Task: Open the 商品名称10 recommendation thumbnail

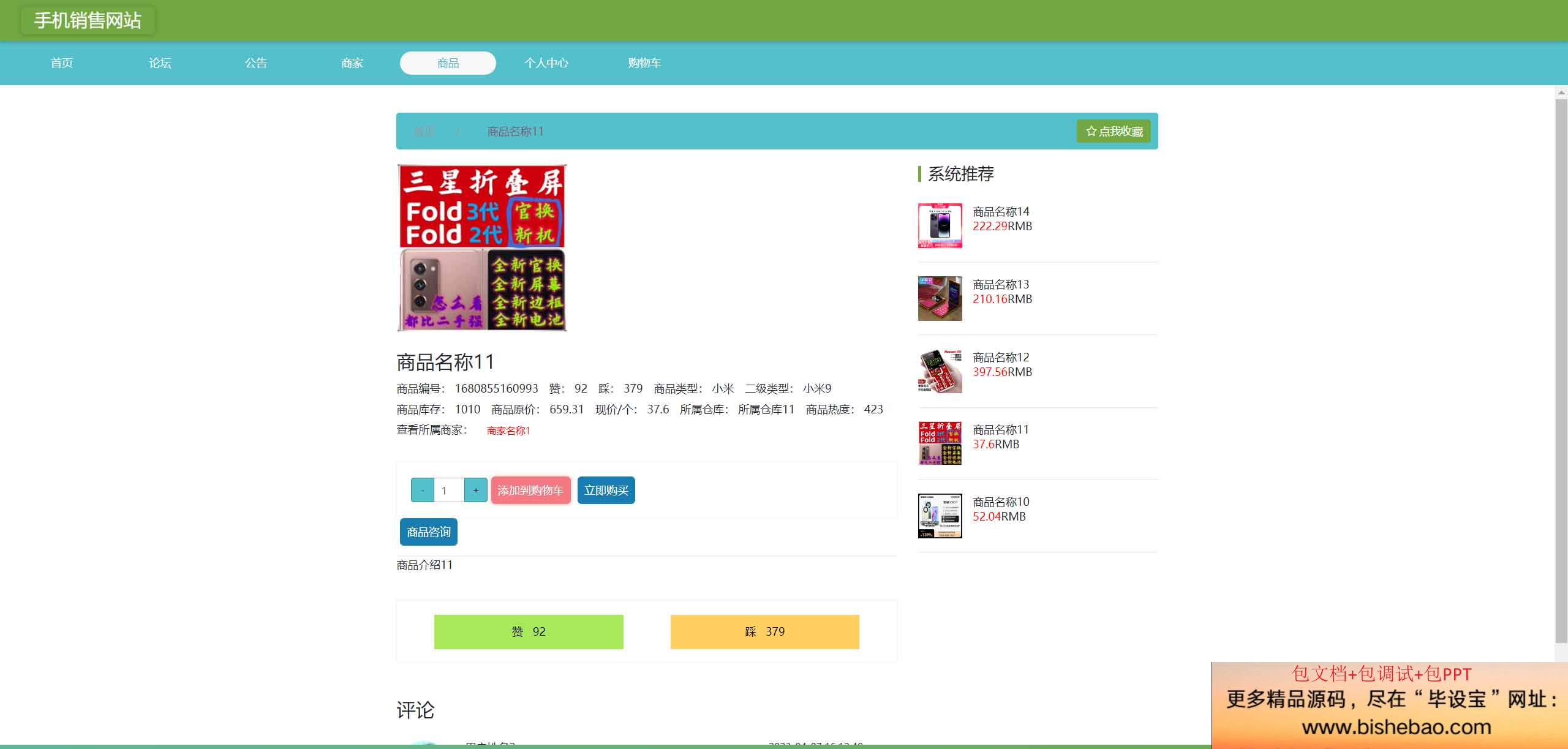Action: tap(940, 516)
